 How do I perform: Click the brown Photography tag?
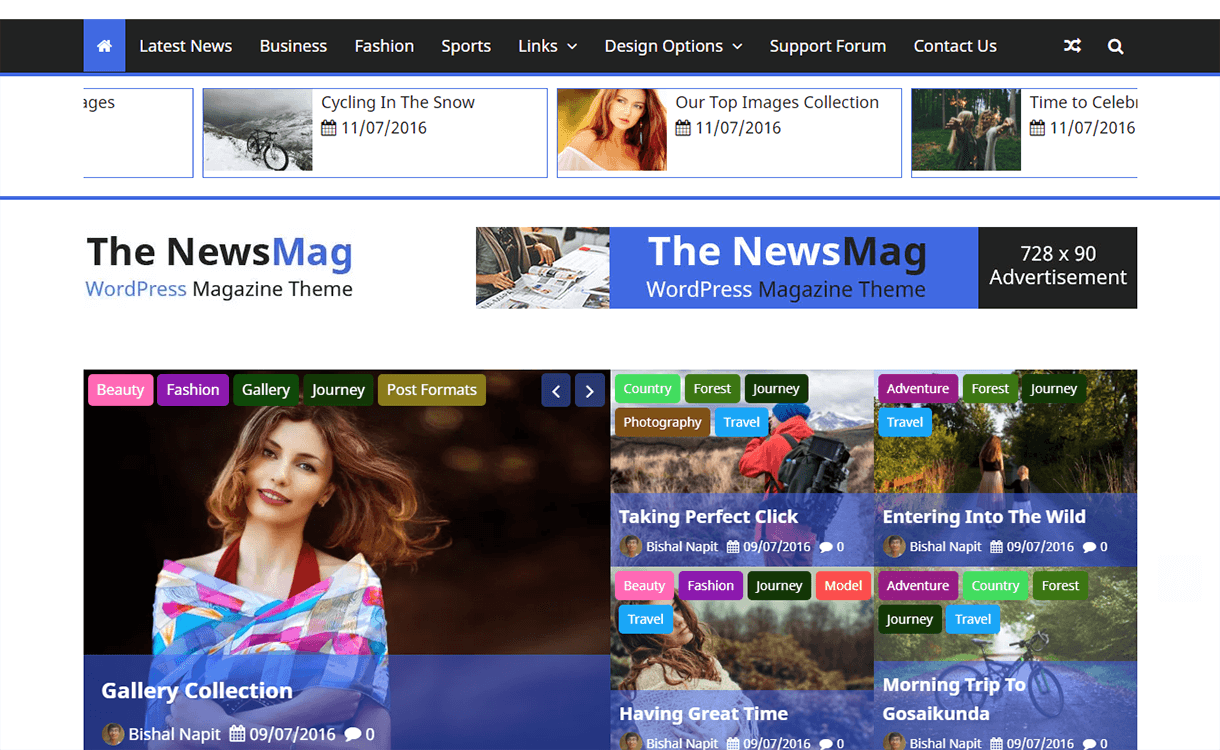pyautogui.click(x=662, y=422)
